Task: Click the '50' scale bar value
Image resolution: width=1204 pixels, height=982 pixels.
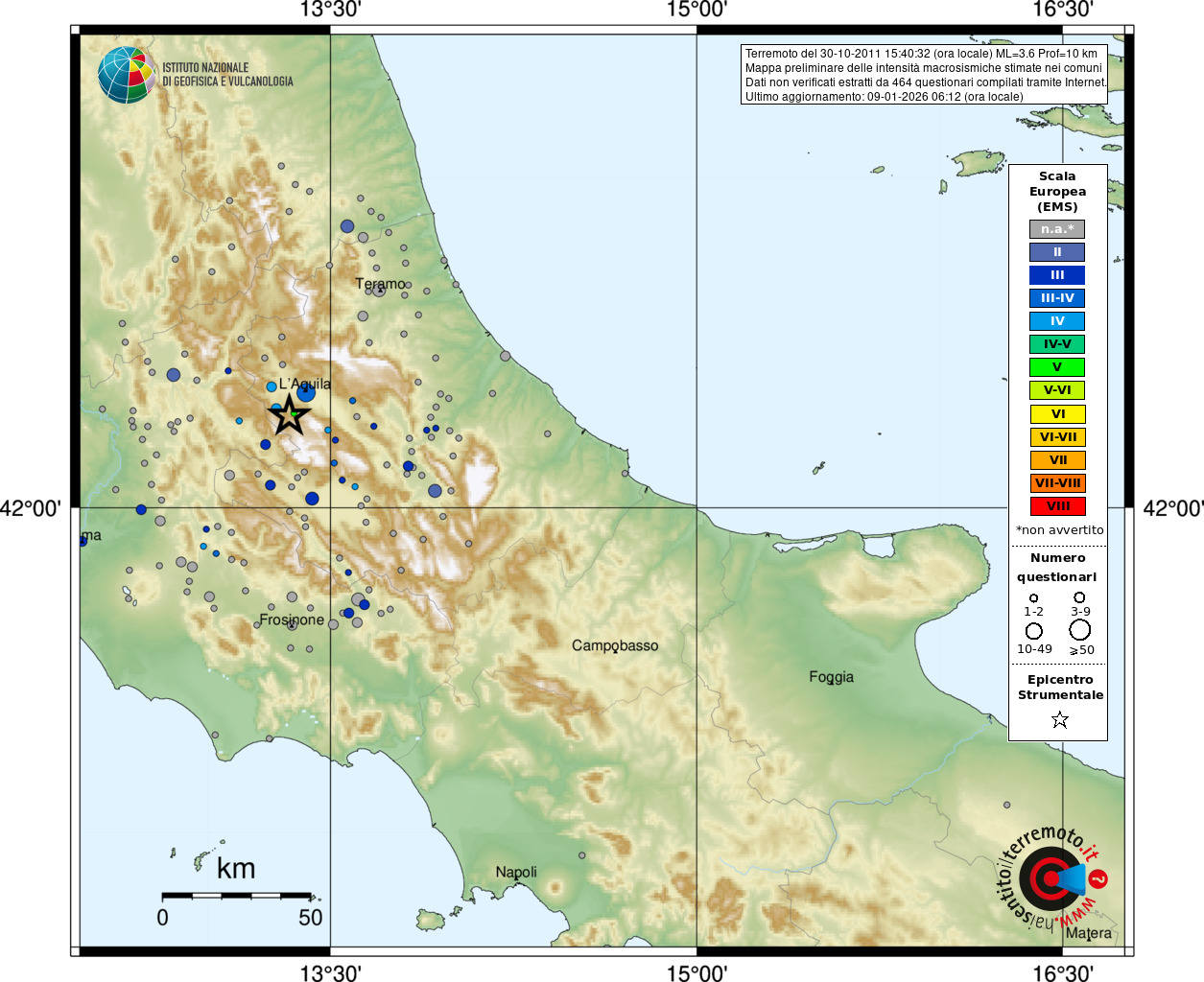Action: (310, 918)
